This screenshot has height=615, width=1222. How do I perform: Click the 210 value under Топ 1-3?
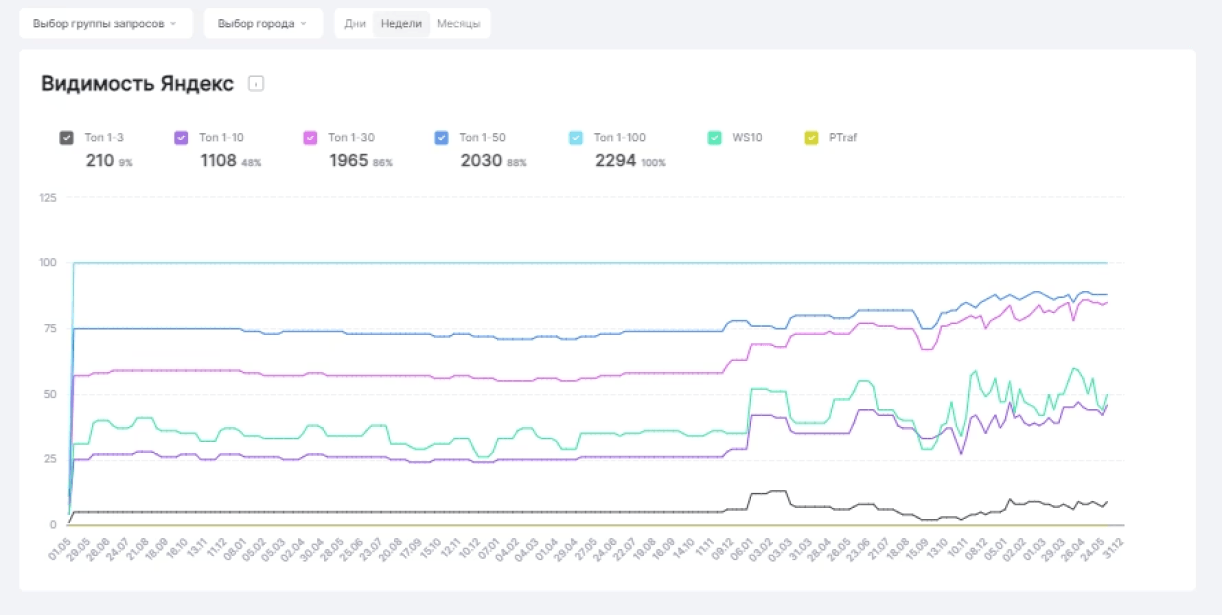pyautogui.click(x=99, y=160)
